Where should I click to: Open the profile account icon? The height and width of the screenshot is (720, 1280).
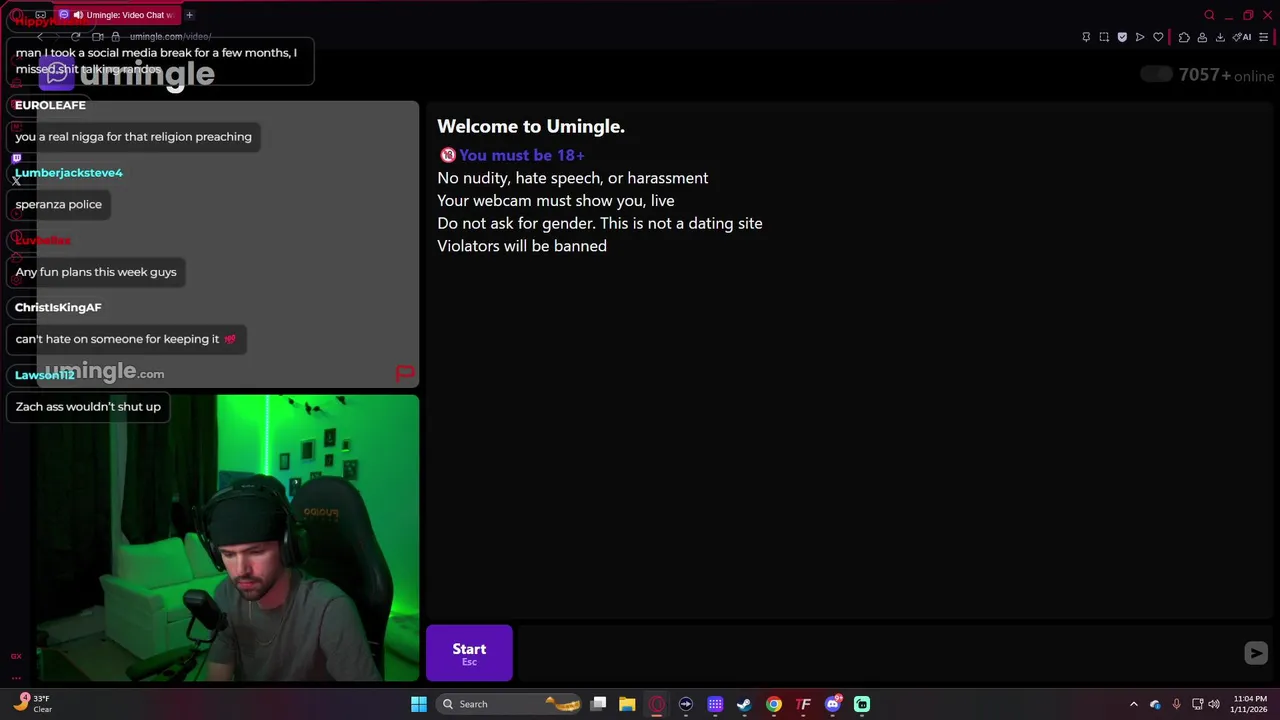(x=1202, y=37)
